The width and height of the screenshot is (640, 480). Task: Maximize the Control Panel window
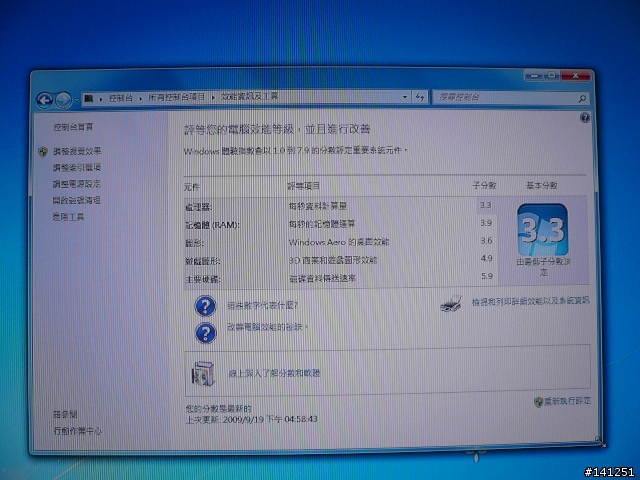tap(552, 76)
